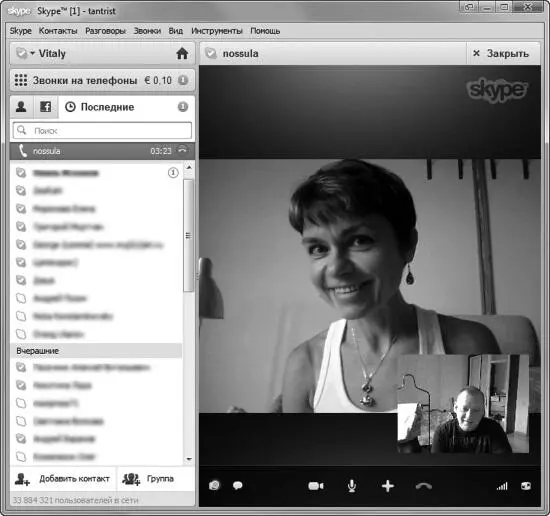This screenshot has width=550, height=516.
Task: Open the plus add options button
Action: 388,486
